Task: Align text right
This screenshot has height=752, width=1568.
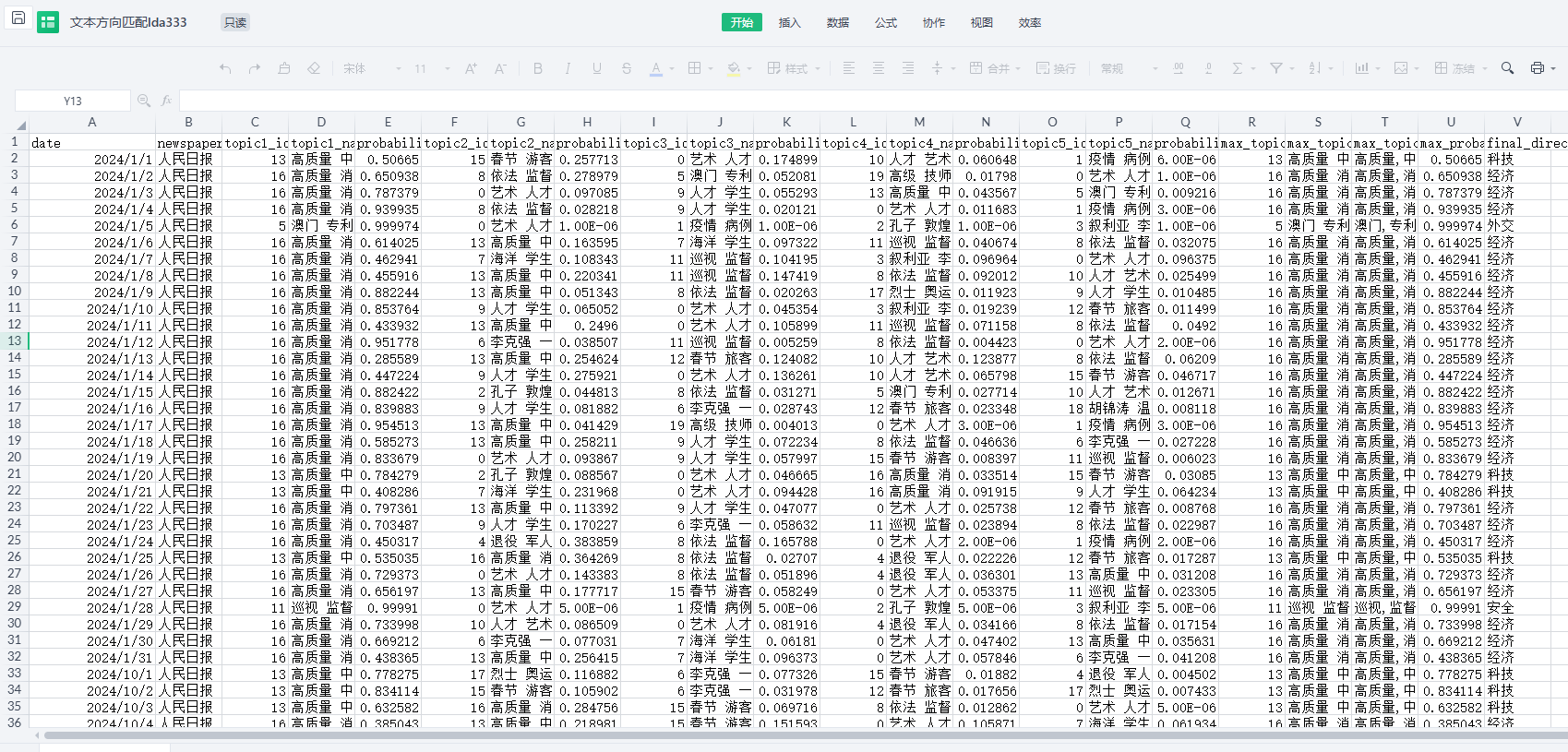Action: coord(908,68)
